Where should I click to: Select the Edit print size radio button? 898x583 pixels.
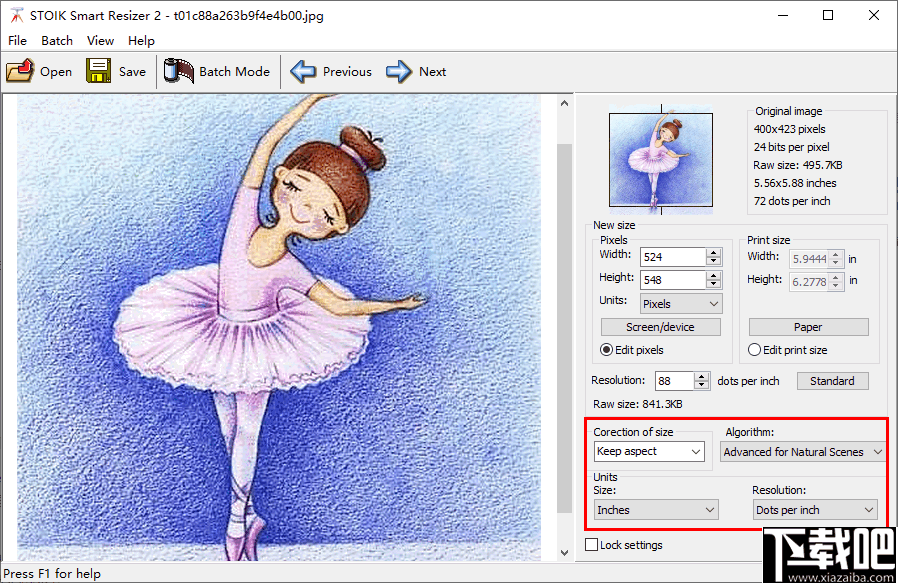755,350
